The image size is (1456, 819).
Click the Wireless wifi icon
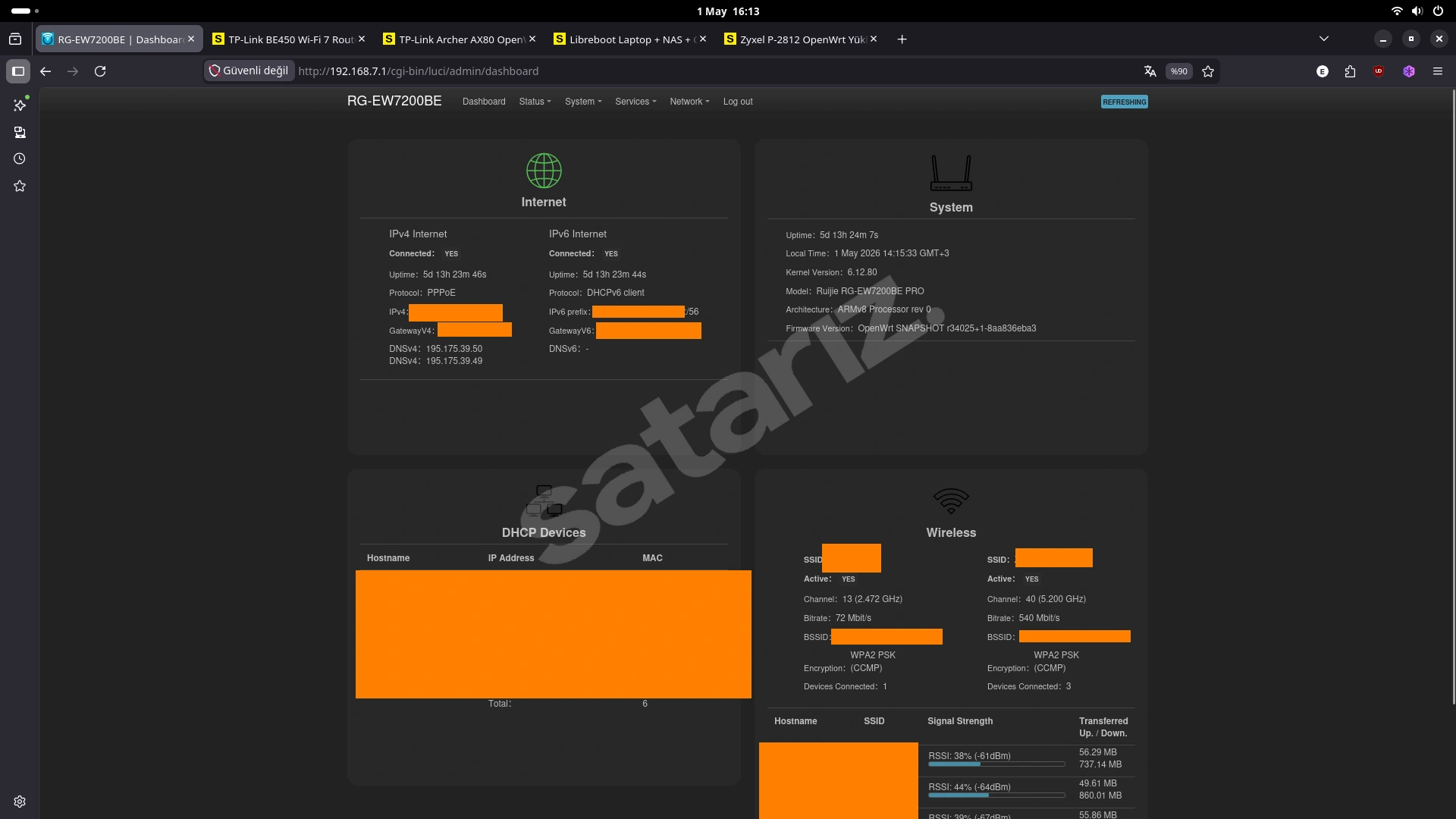click(951, 500)
